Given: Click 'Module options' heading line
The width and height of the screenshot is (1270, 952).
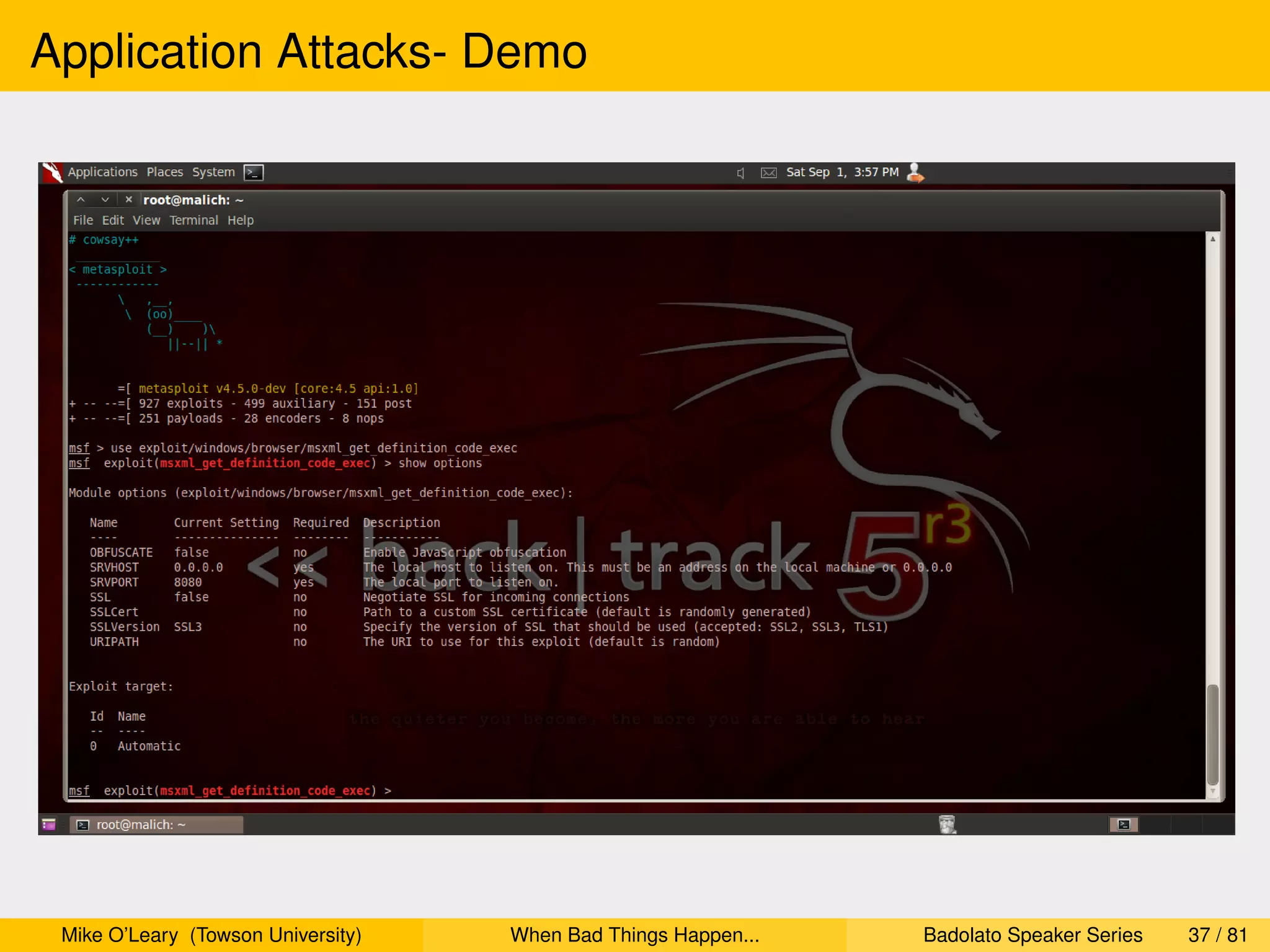Looking at the screenshot, I should pos(321,493).
